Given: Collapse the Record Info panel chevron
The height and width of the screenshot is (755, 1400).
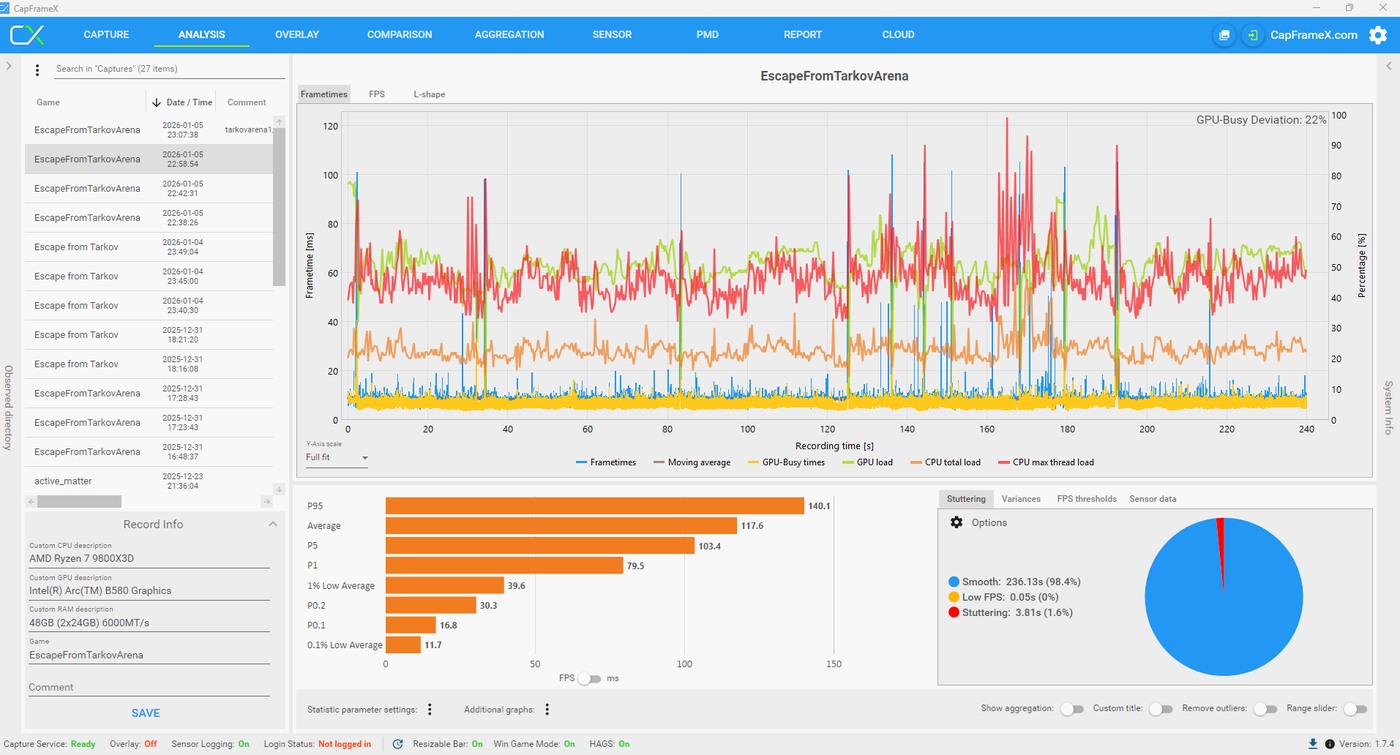Looking at the screenshot, I should pos(272,524).
